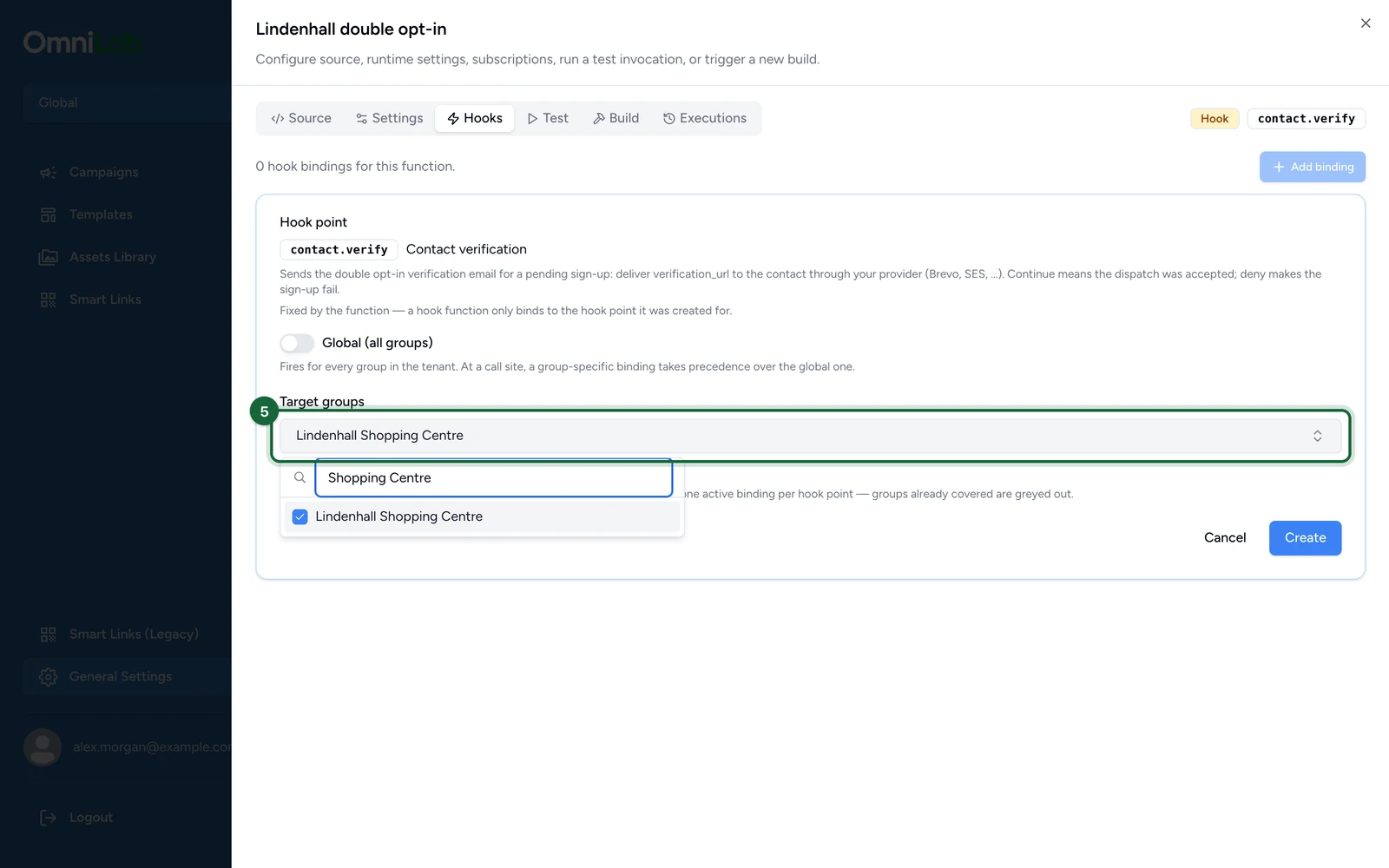The image size is (1389, 868).
Task: Open the Global selector in sidebar
Action: point(127,102)
